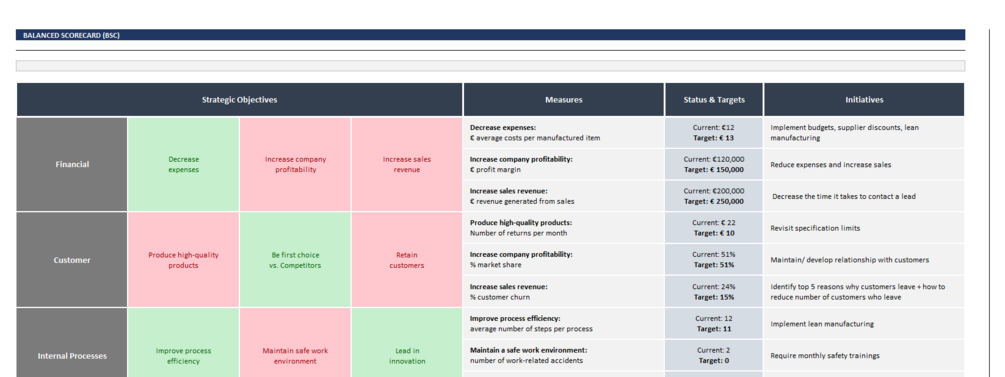Click the red Increase company profitability objective
This screenshot has width=1005, height=377.
[x=295, y=164]
